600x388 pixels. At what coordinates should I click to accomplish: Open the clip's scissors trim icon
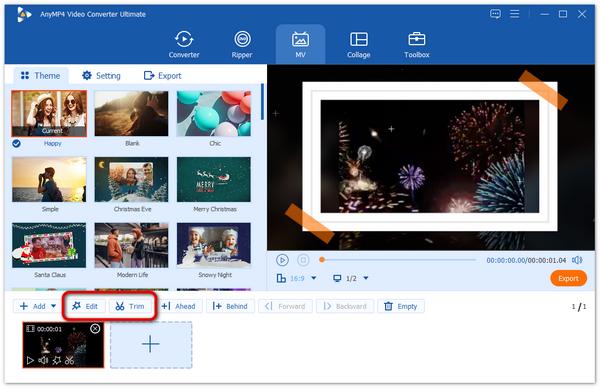click(x=69, y=360)
